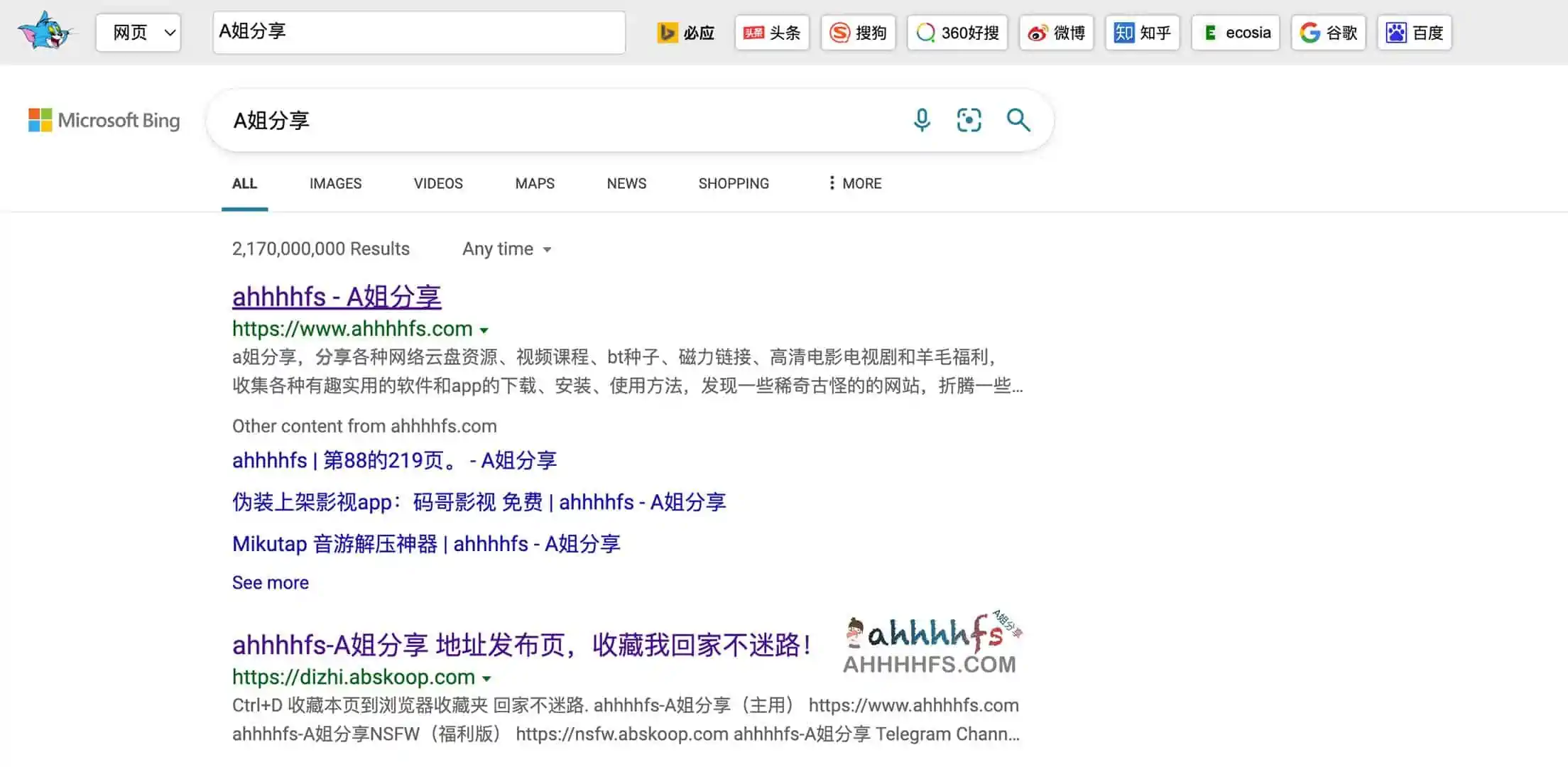The image size is (1568, 767).
Task: Click See more related links
Action: pos(270,582)
